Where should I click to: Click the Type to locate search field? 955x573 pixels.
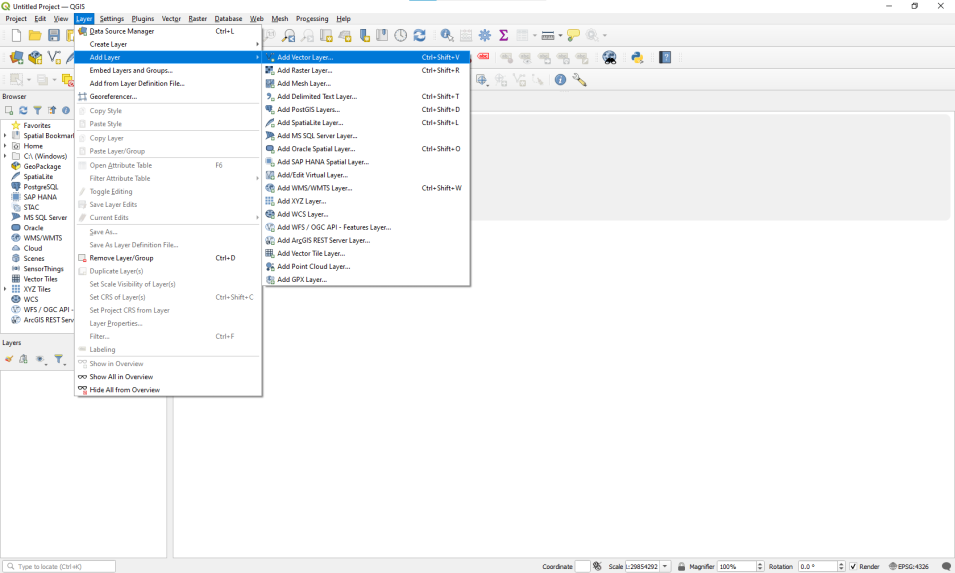[59, 566]
